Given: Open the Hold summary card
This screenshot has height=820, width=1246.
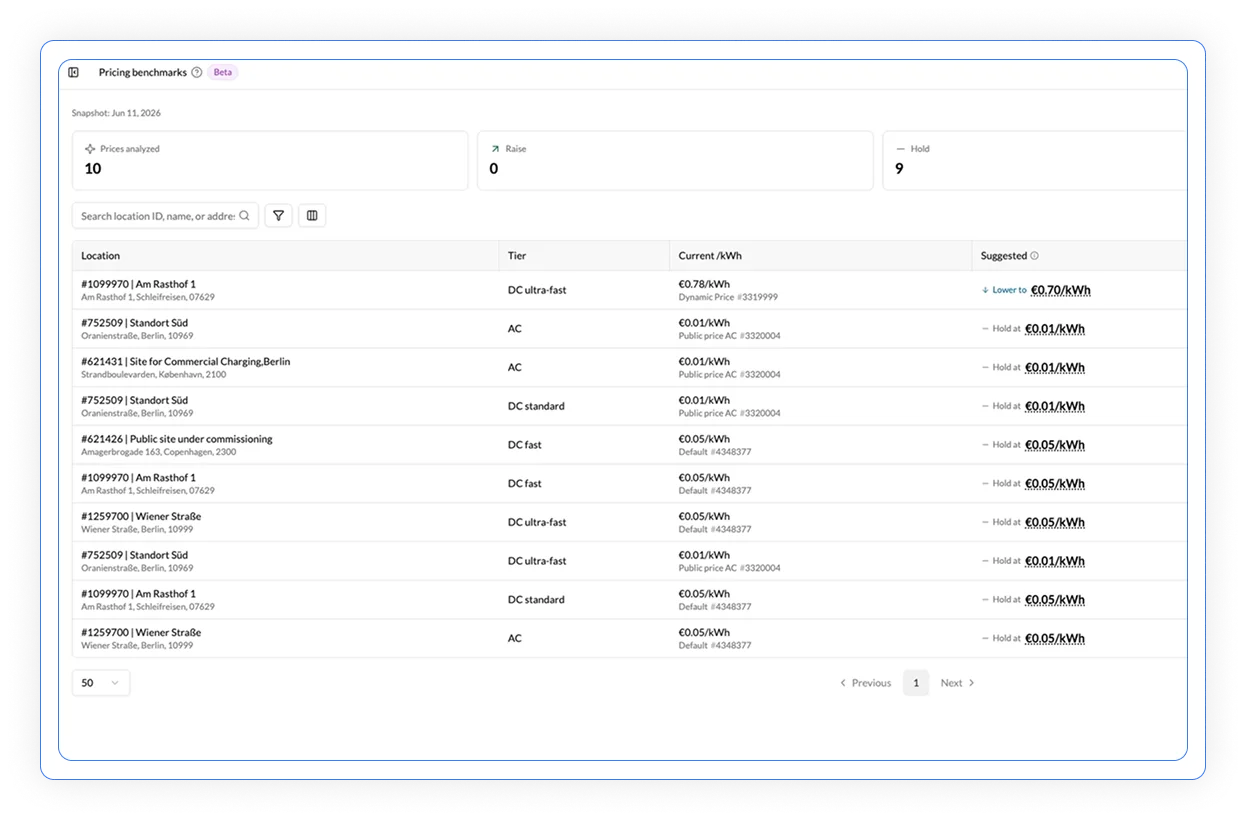Looking at the screenshot, I should pos(1034,160).
